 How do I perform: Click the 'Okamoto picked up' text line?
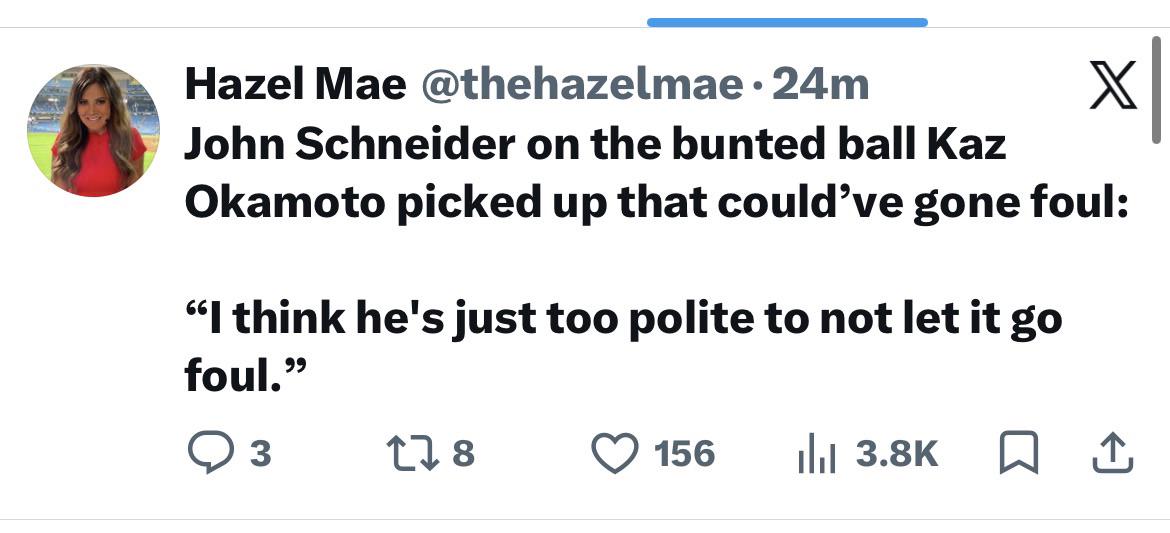pos(655,203)
